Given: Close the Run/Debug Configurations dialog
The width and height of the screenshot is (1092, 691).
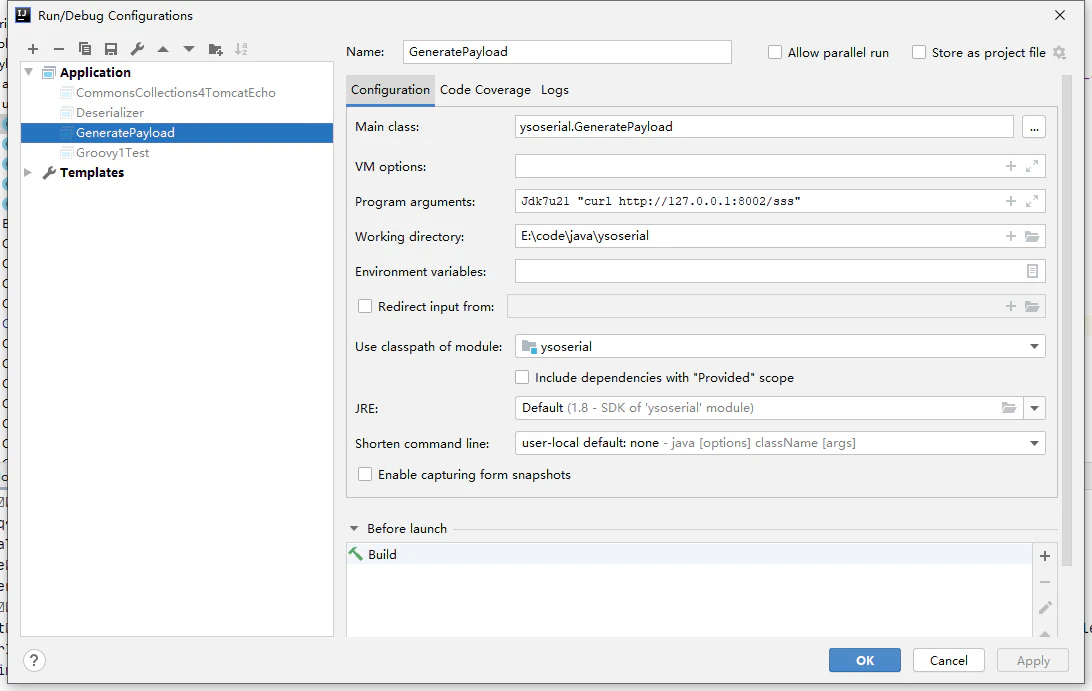Looking at the screenshot, I should pos(1059,15).
